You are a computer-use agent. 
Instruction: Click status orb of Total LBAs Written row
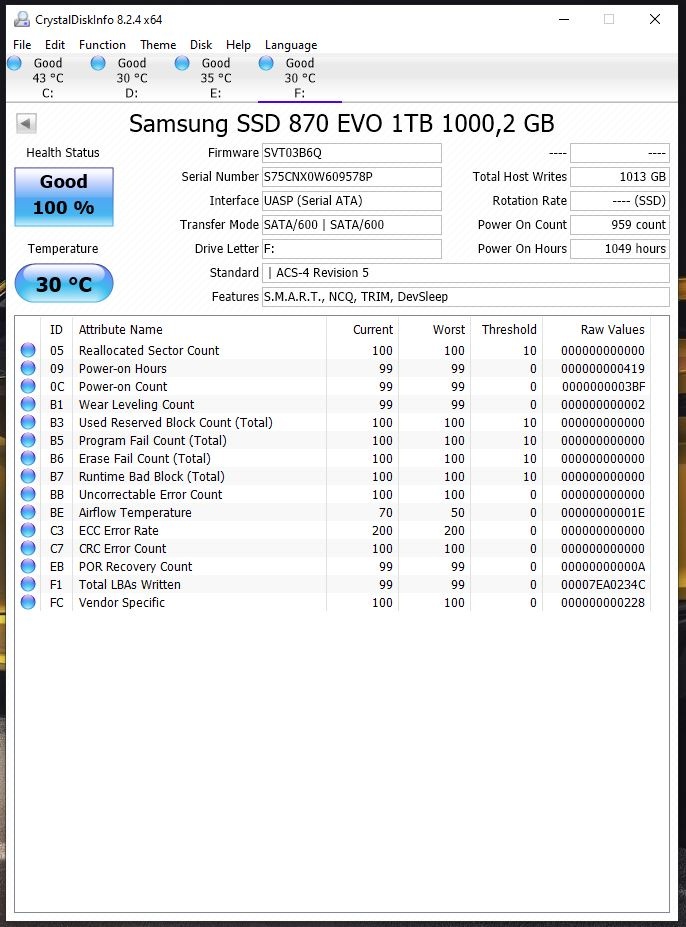28,584
